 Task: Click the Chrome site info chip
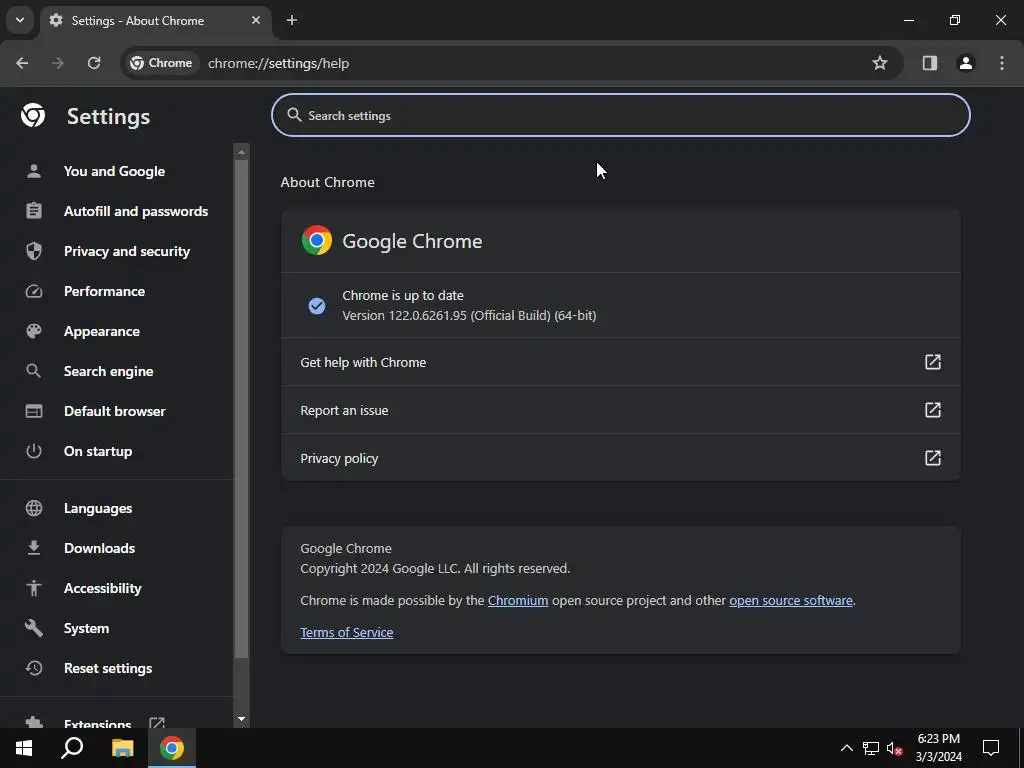(161, 63)
